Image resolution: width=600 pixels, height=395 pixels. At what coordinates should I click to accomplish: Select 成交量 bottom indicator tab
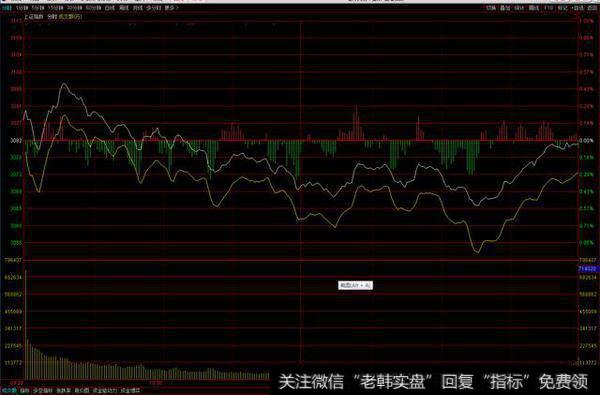9,391
